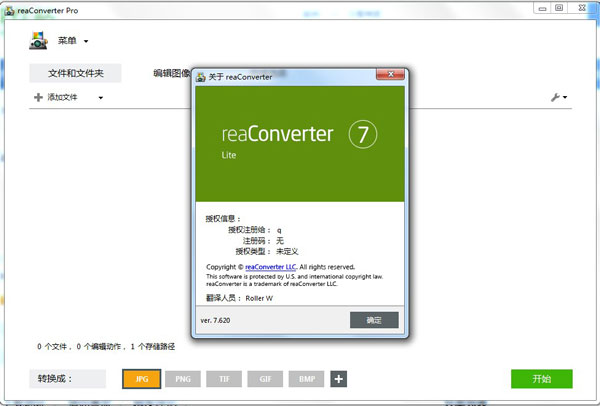600x406 pixels.
Task: Start conversion with 开始 button
Action: click(542, 379)
